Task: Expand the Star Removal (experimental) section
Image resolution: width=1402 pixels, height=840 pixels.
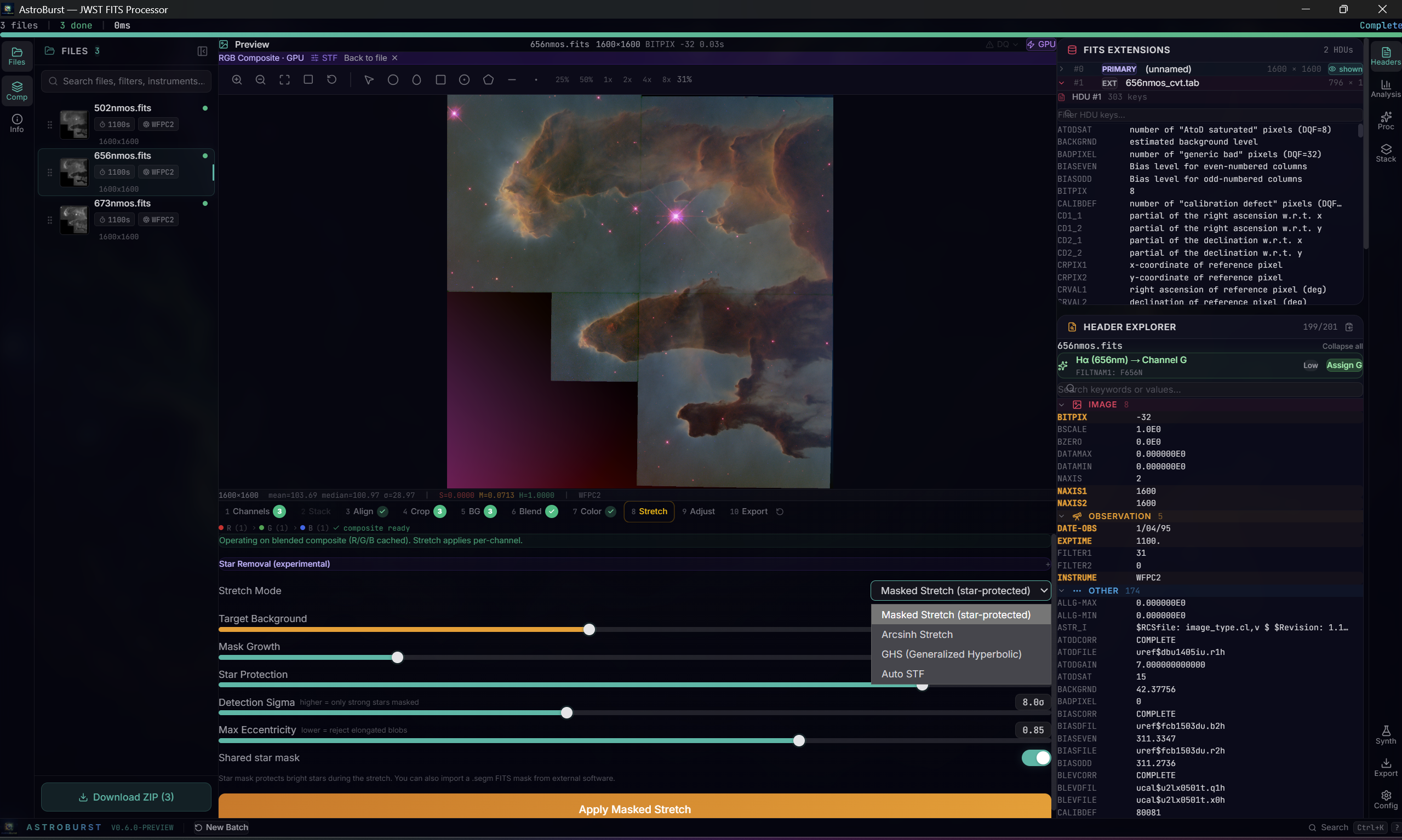Action: click(634, 564)
